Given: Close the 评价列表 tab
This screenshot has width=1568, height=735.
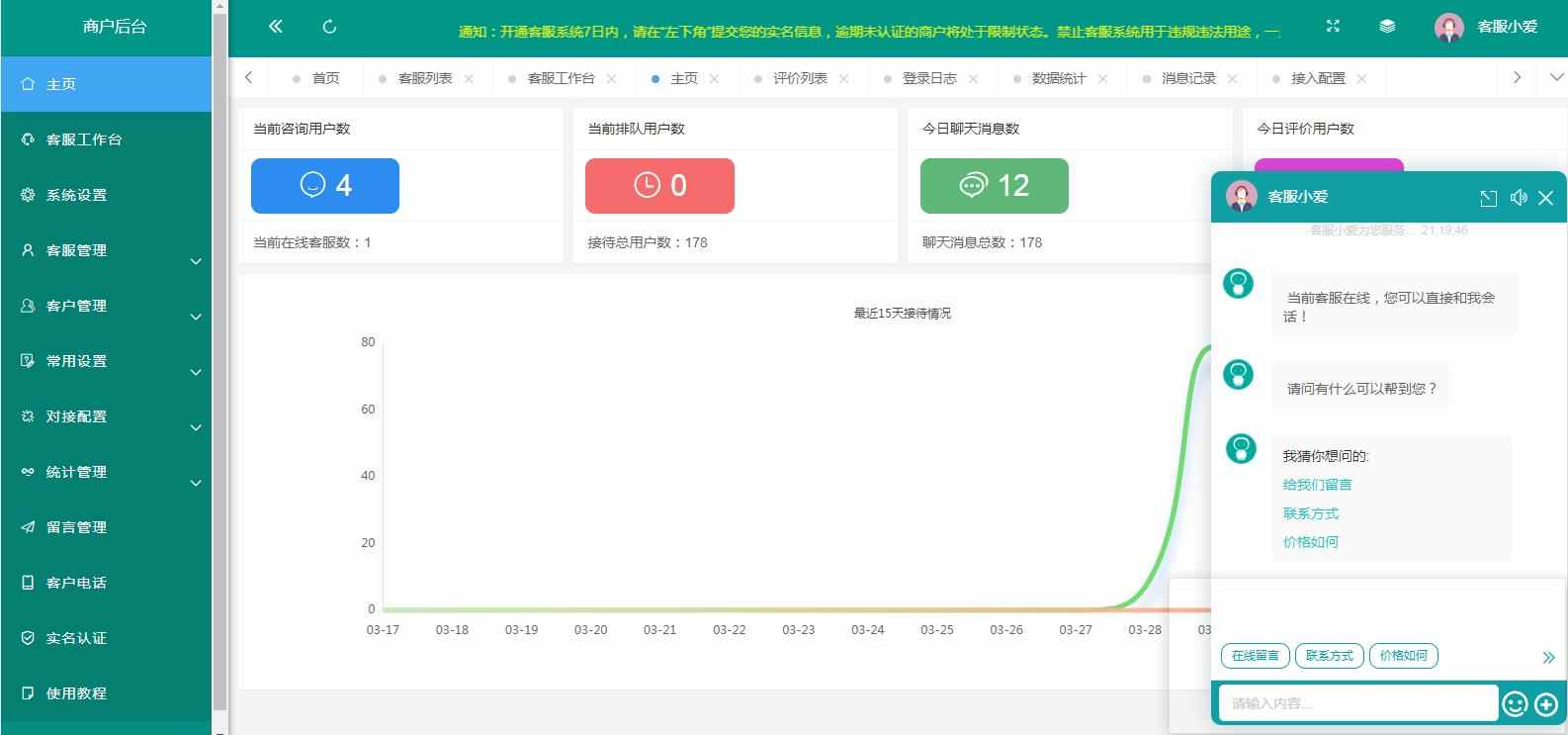Looking at the screenshot, I should click(843, 79).
